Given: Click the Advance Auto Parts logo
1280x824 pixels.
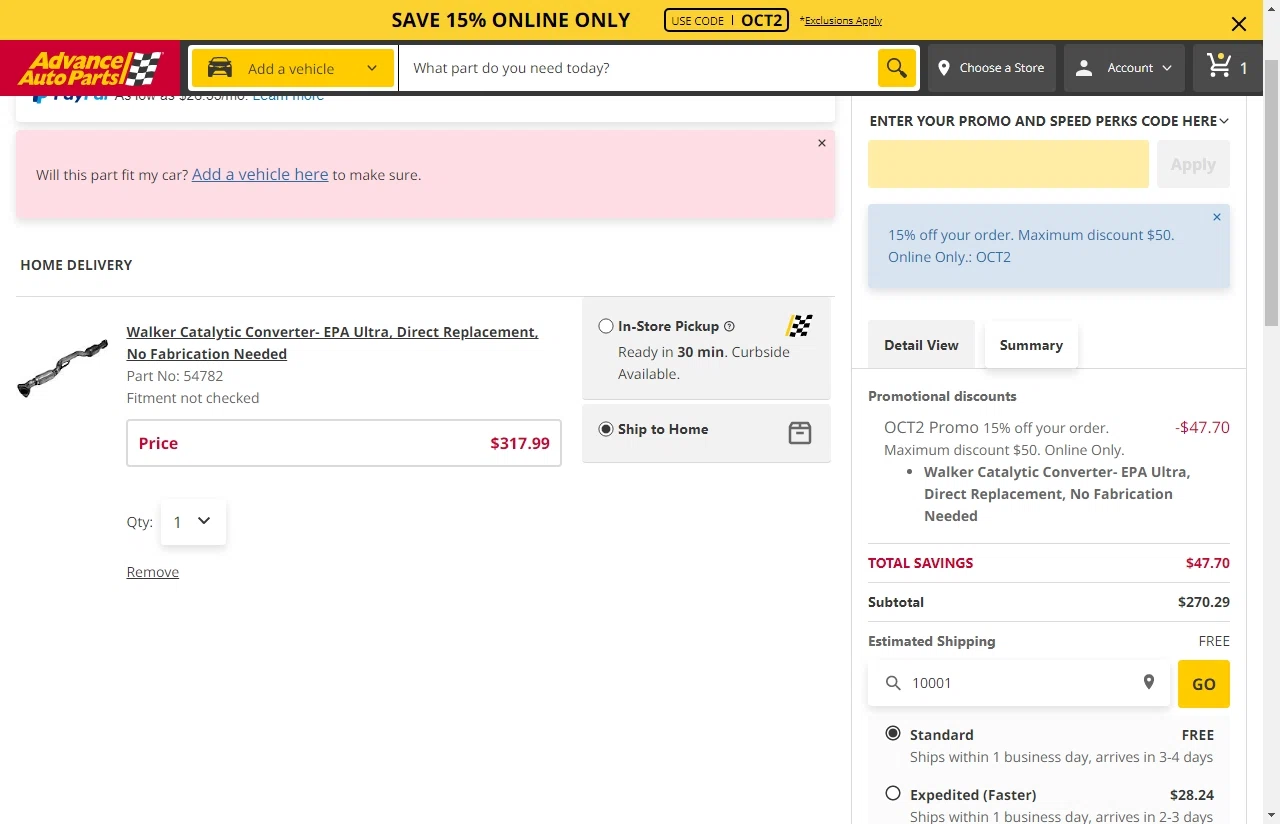Looking at the screenshot, I should coord(90,68).
